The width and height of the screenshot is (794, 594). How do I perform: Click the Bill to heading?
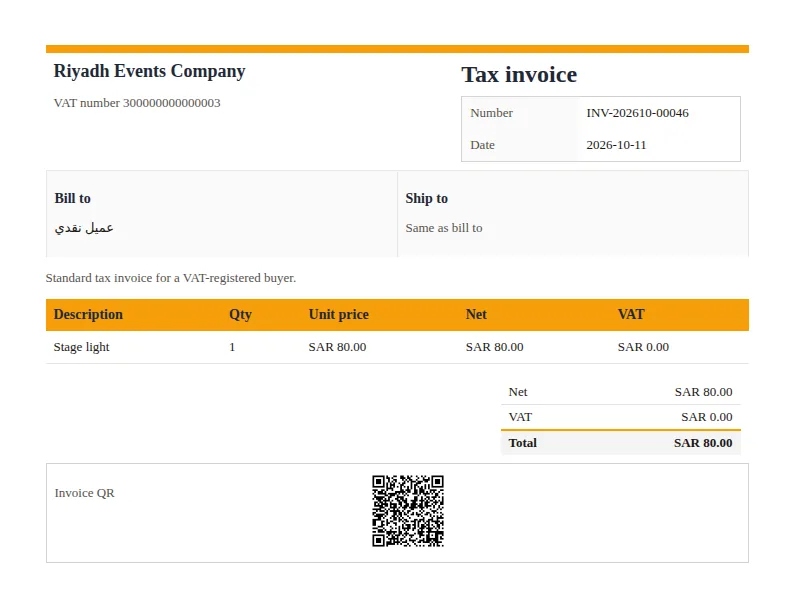pos(72,199)
